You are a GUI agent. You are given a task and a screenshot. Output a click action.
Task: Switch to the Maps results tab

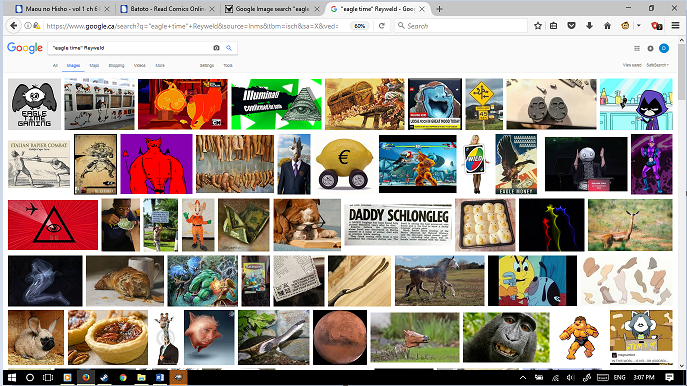click(x=94, y=65)
